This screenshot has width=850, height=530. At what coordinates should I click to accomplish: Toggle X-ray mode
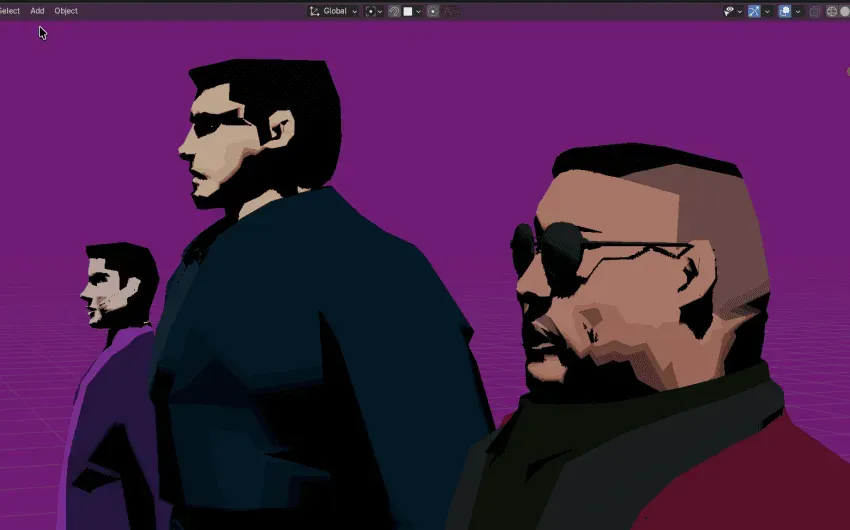[x=814, y=11]
